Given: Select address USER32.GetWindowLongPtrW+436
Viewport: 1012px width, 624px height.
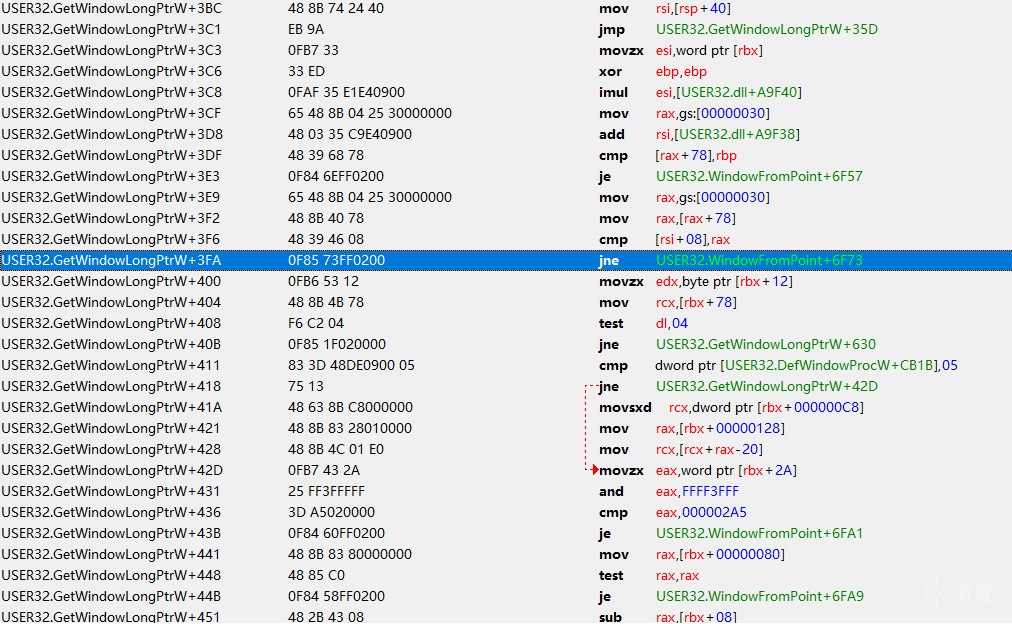Looking at the screenshot, I should coord(111,512).
